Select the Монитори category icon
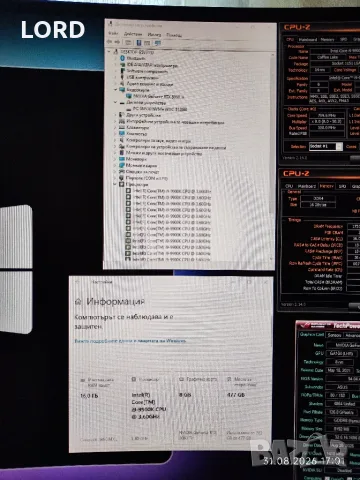 point(122,159)
